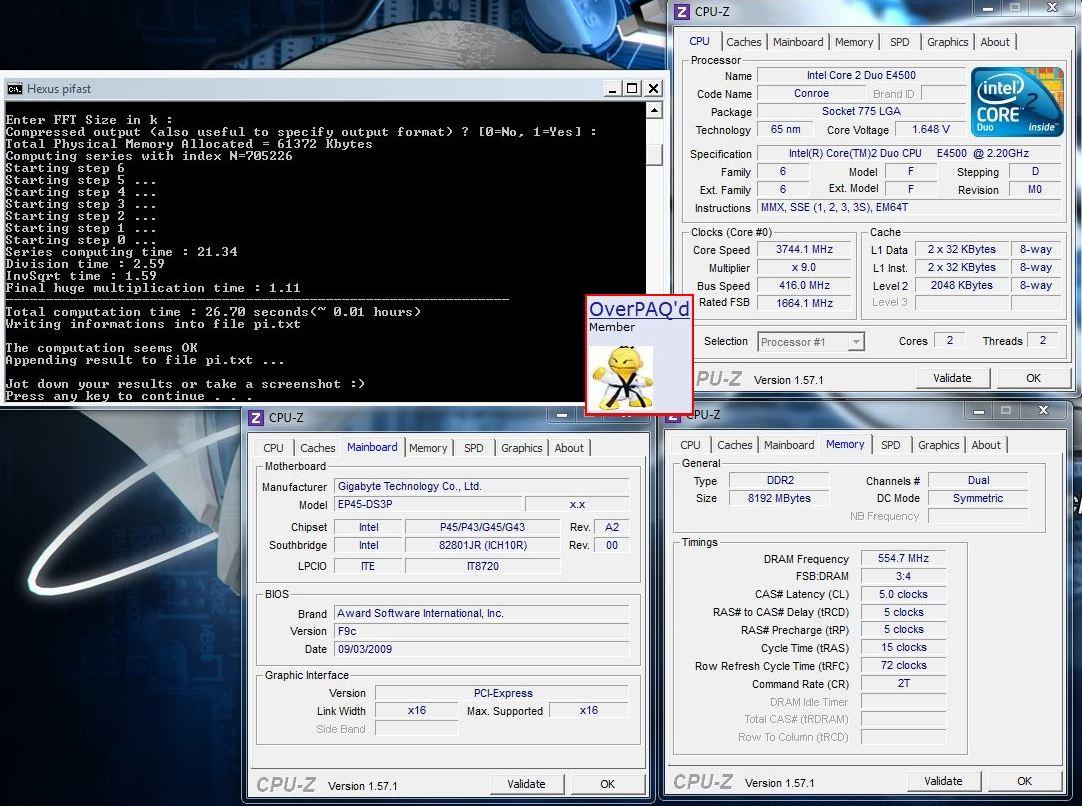The height and width of the screenshot is (806, 1082).
Task: Click the Bus Speed 416.0 MHz value
Action: pyautogui.click(x=803, y=285)
